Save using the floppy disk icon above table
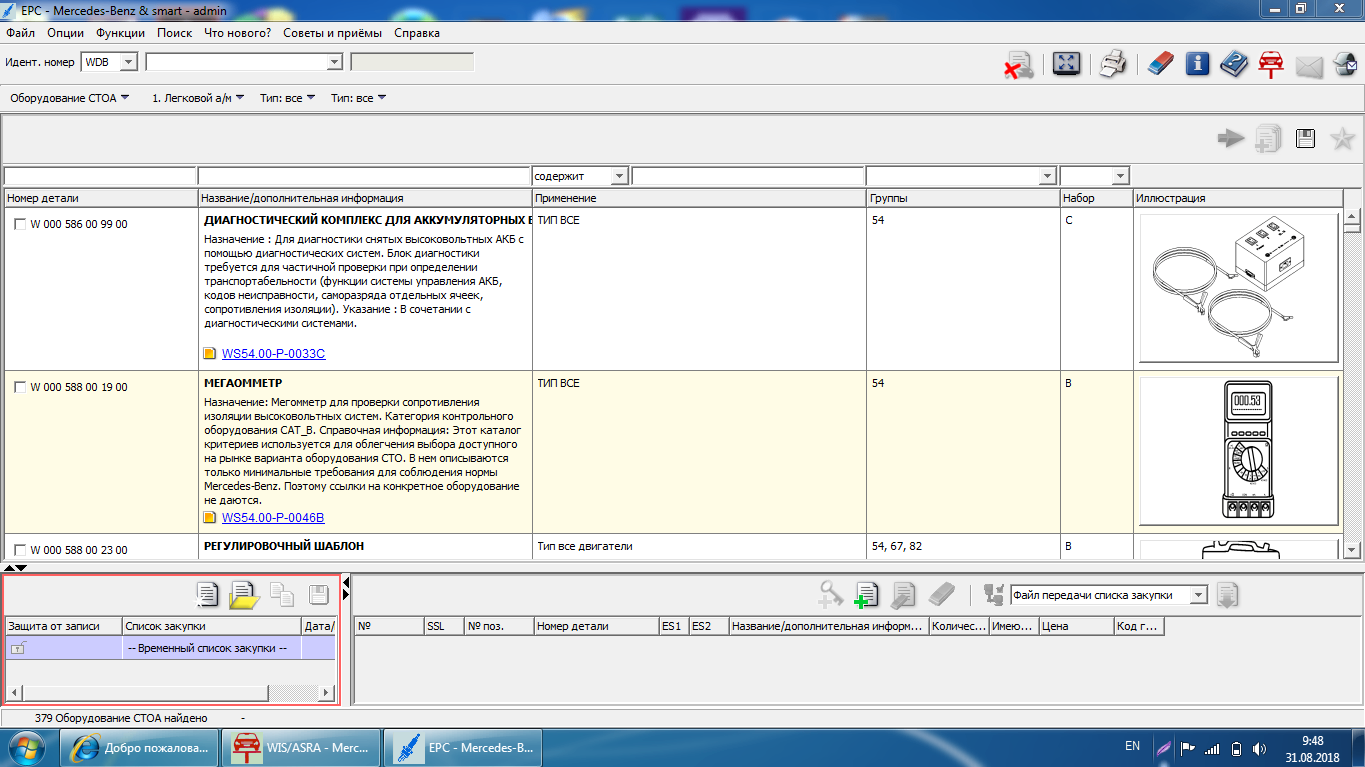Screen dimensions: 1365x767 click(1305, 139)
